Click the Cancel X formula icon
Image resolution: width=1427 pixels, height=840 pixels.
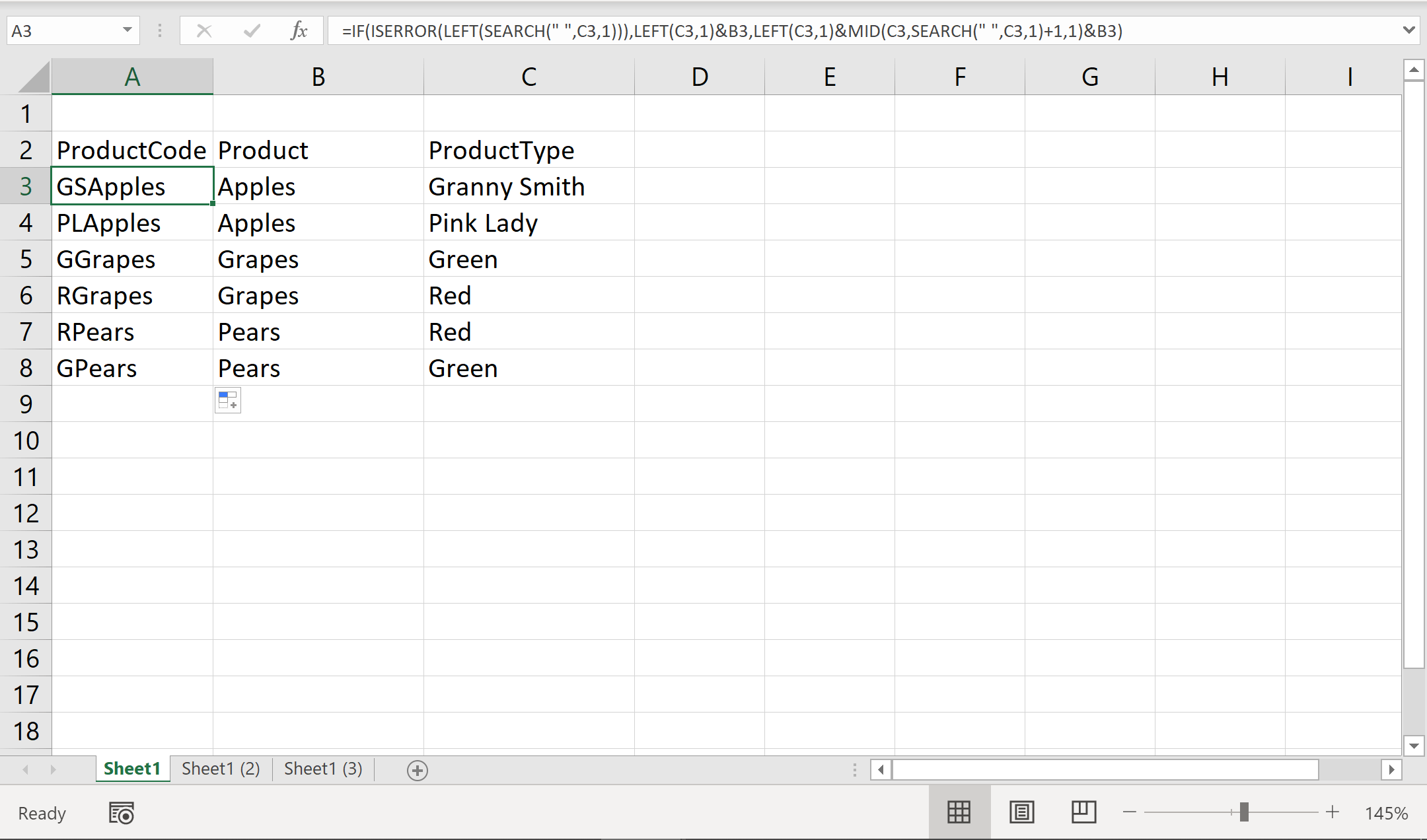tap(204, 30)
